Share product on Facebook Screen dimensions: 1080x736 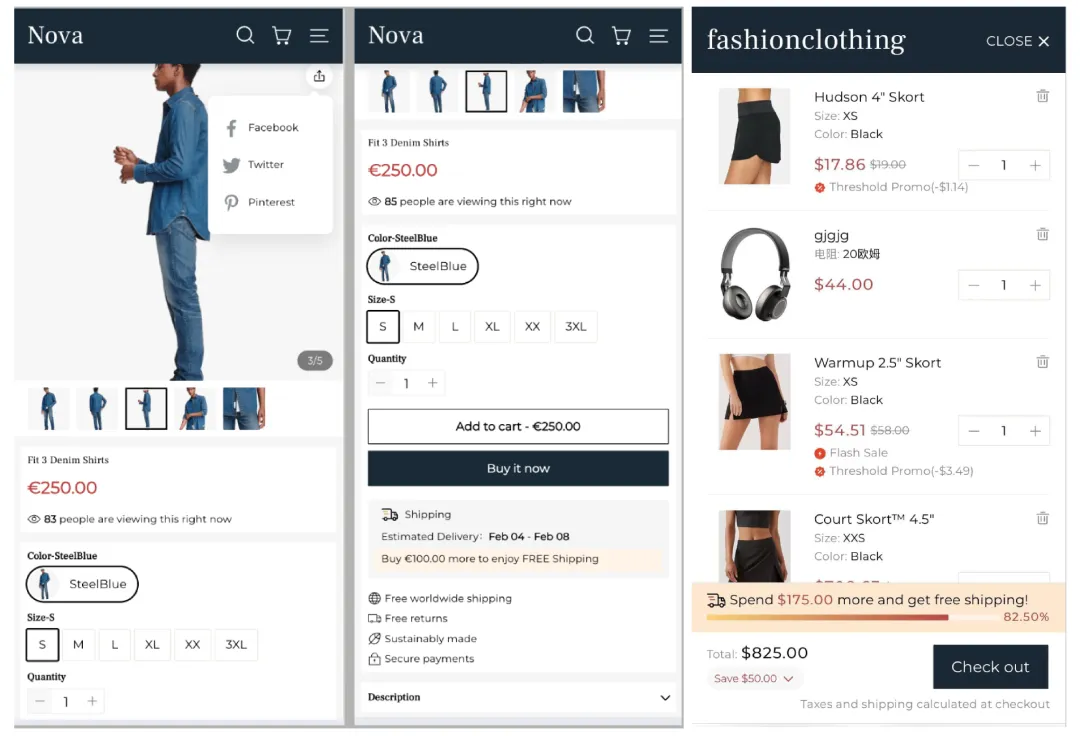click(x=262, y=127)
